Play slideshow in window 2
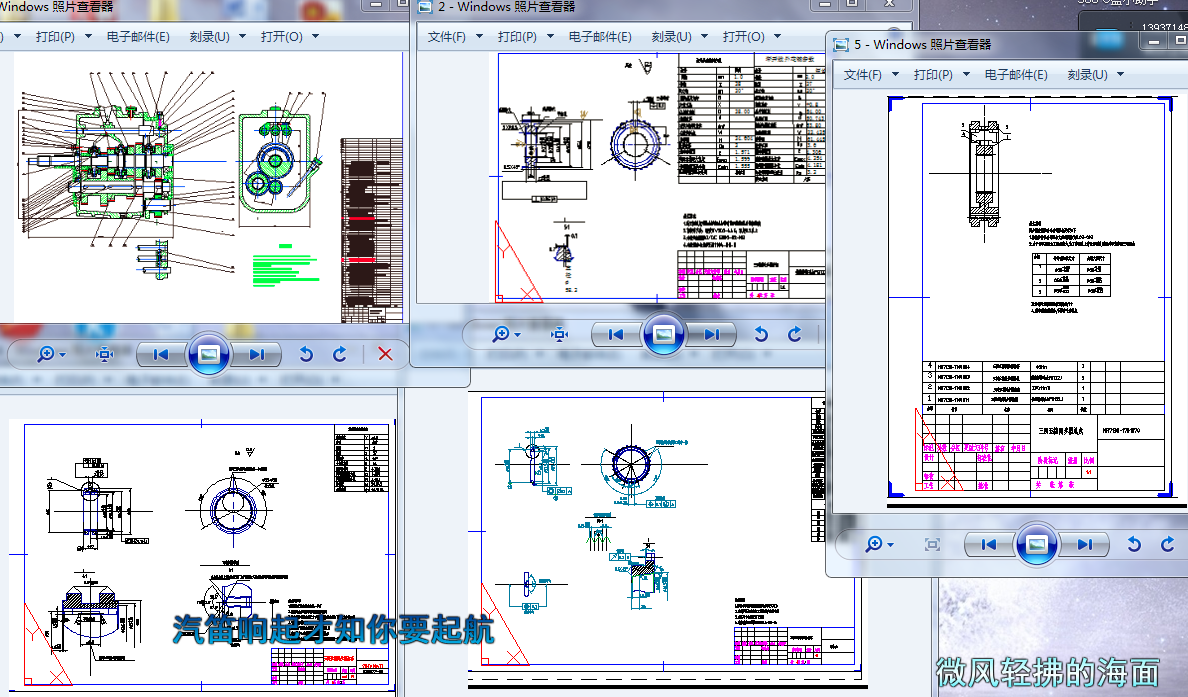Viewport: 1188px width, 697px height. point(664,334)
